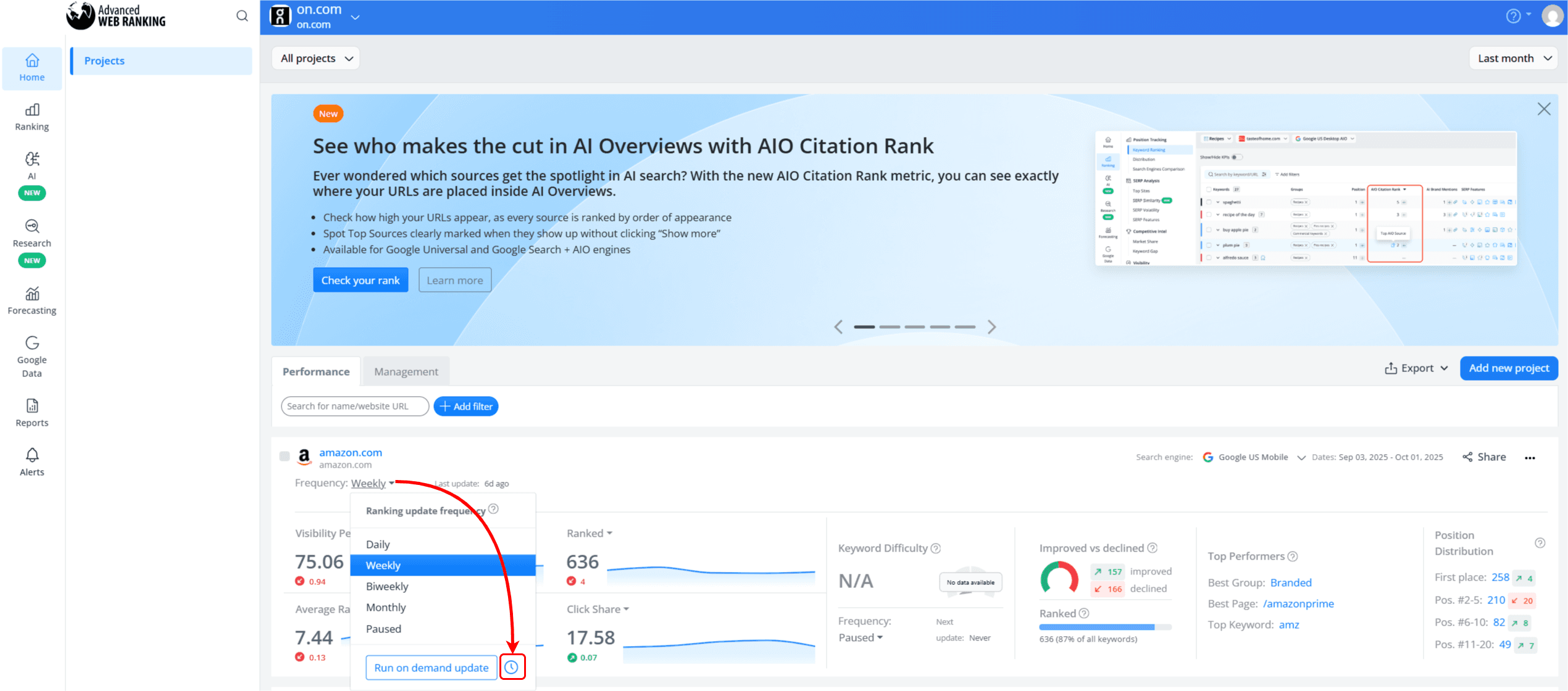Image resolution: width=1568 pixels, height=691 pixels.
Task: Open the Paused frequency dropdown under Keyword Difficulty
Action: pyautogui.click(x=860, y=637)
